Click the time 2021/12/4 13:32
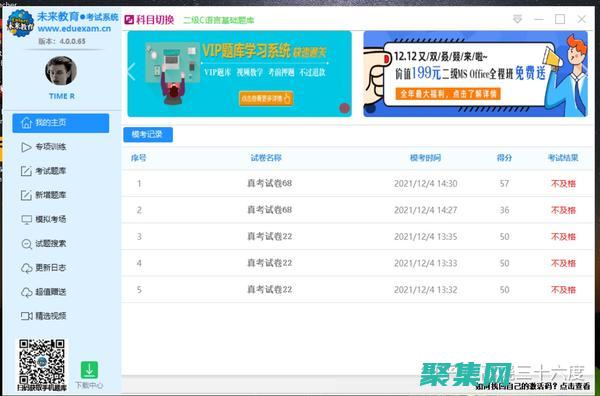 426,290
